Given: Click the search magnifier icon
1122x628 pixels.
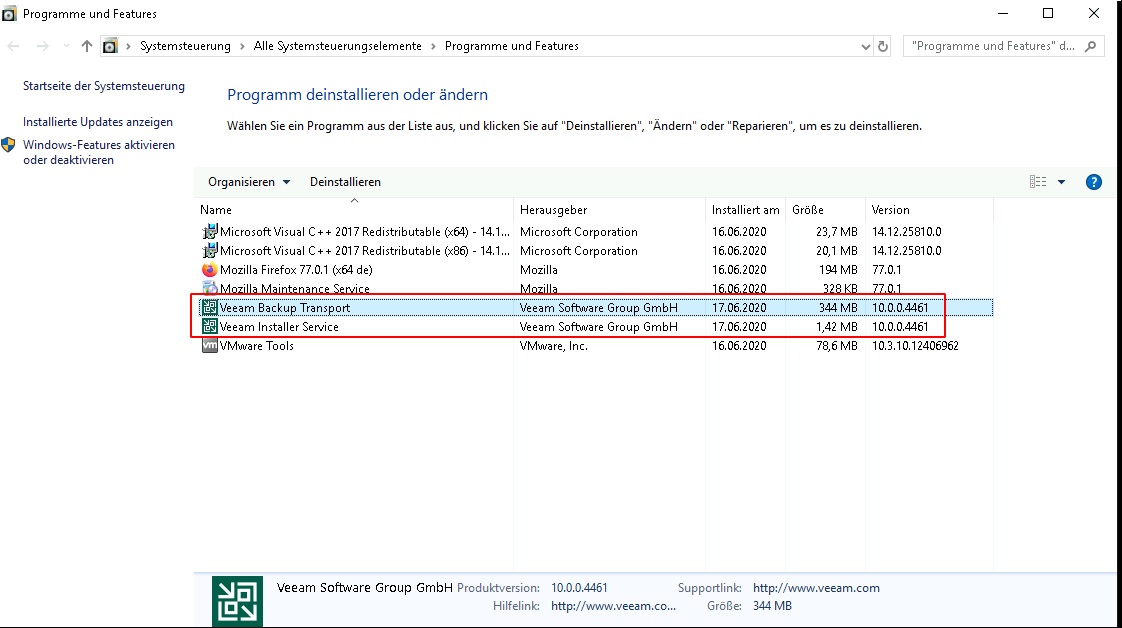Looking at the screenshot, I should [x=1090, y=46].
